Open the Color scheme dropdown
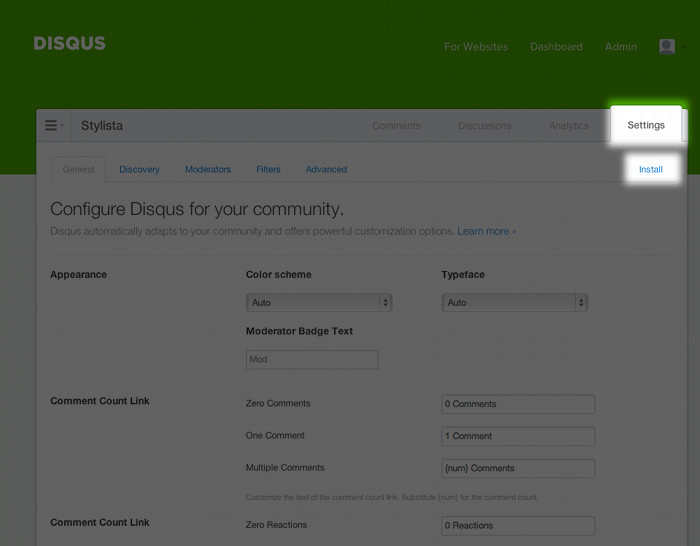 [319, 303]
